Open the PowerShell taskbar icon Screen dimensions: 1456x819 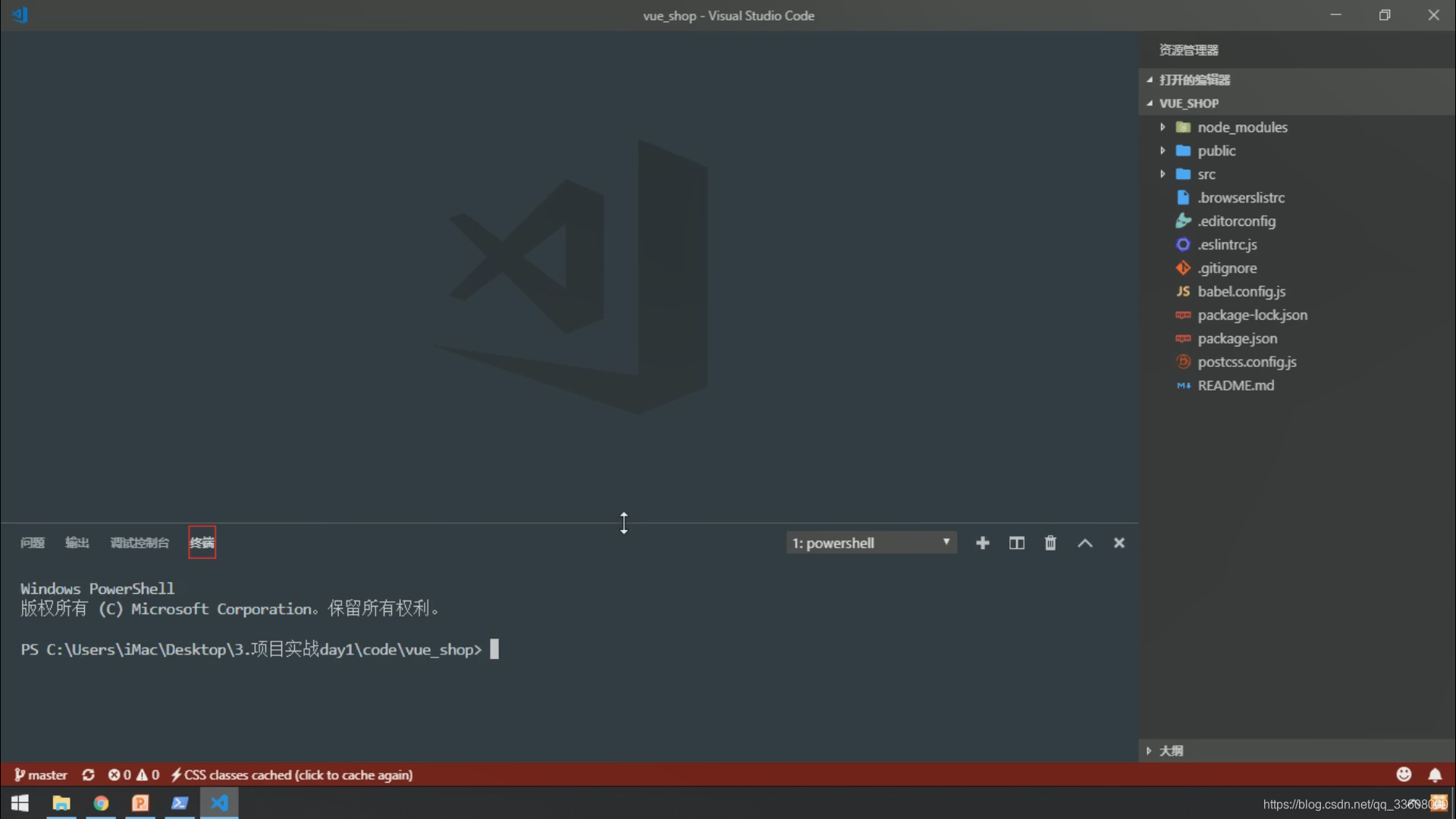coord(180,803)
